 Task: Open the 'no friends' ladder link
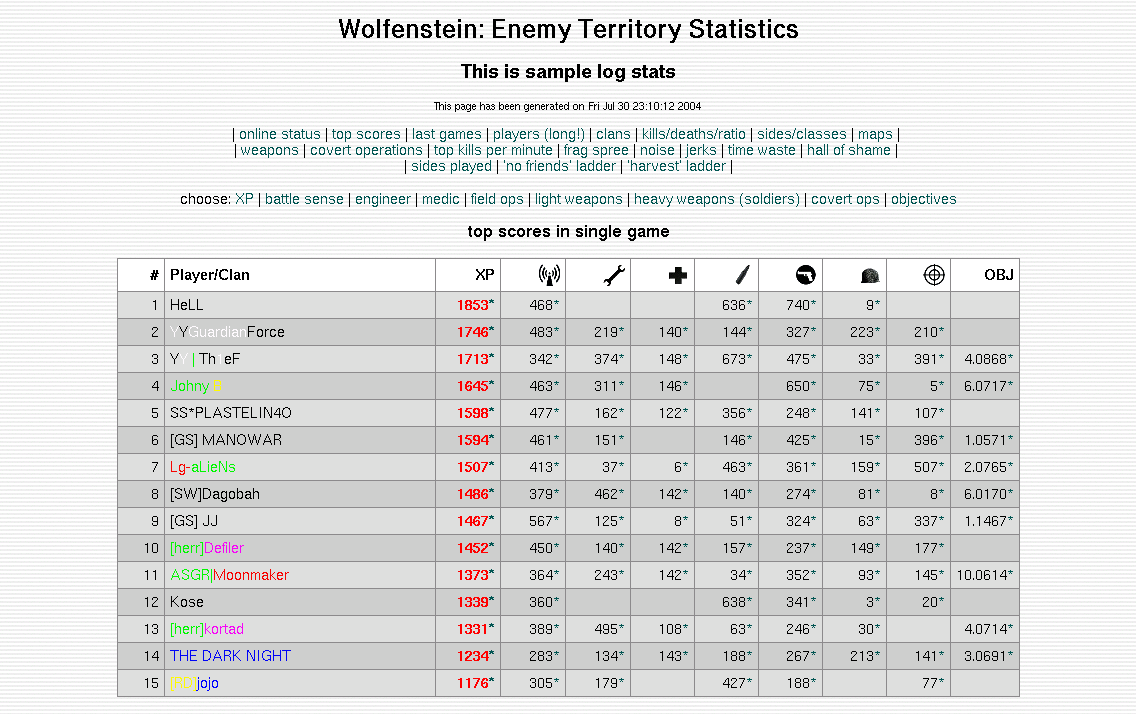559,166
